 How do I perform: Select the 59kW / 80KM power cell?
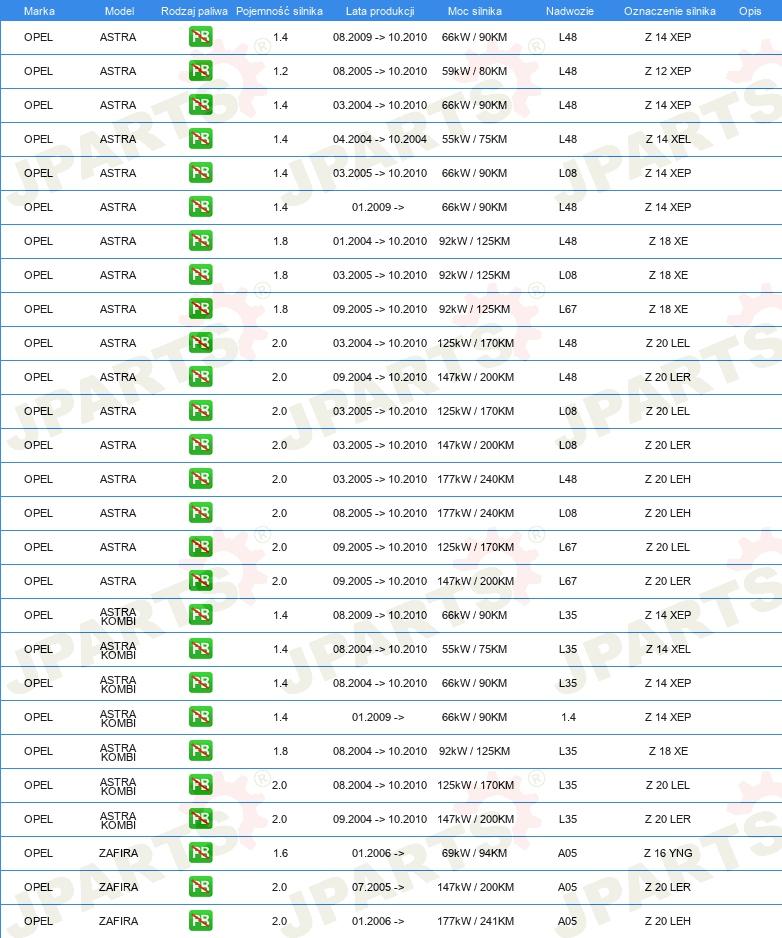point(474,71)
